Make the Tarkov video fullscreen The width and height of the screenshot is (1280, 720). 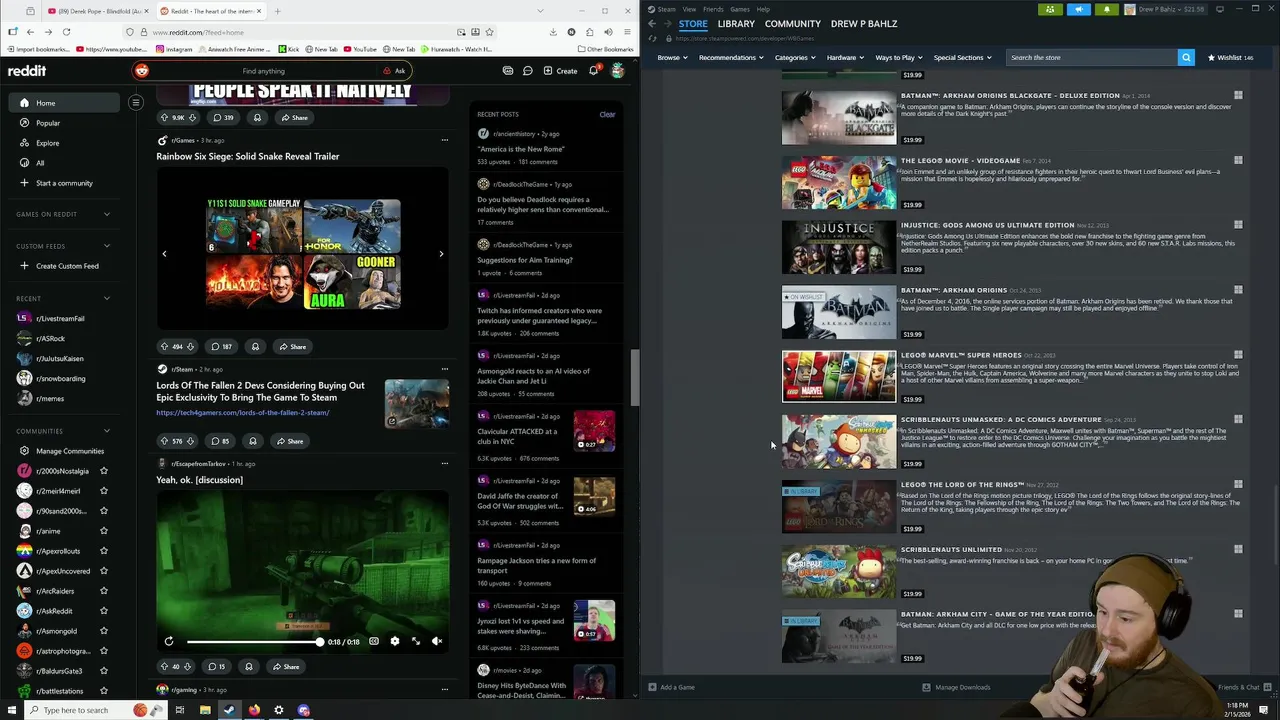tap(416, 641)
